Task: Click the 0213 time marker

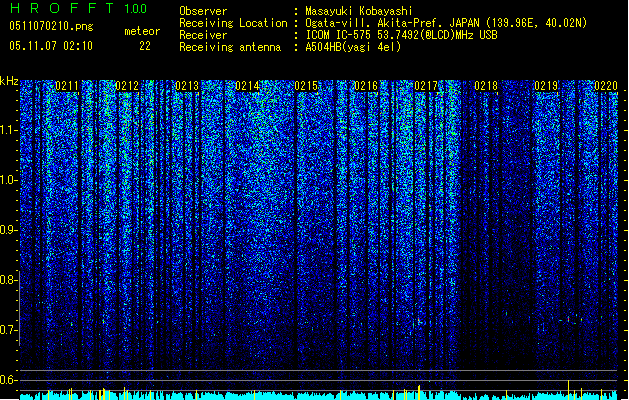Action: coord(187,86)
